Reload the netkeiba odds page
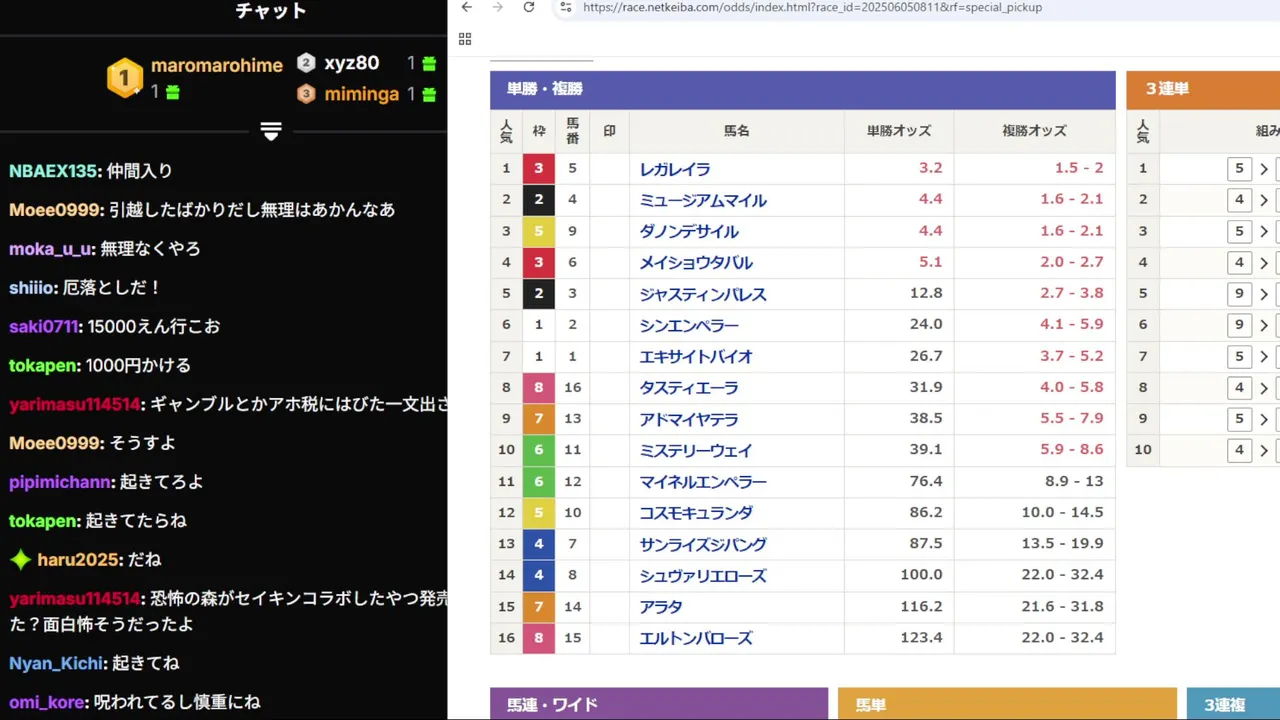 (529, 7)
